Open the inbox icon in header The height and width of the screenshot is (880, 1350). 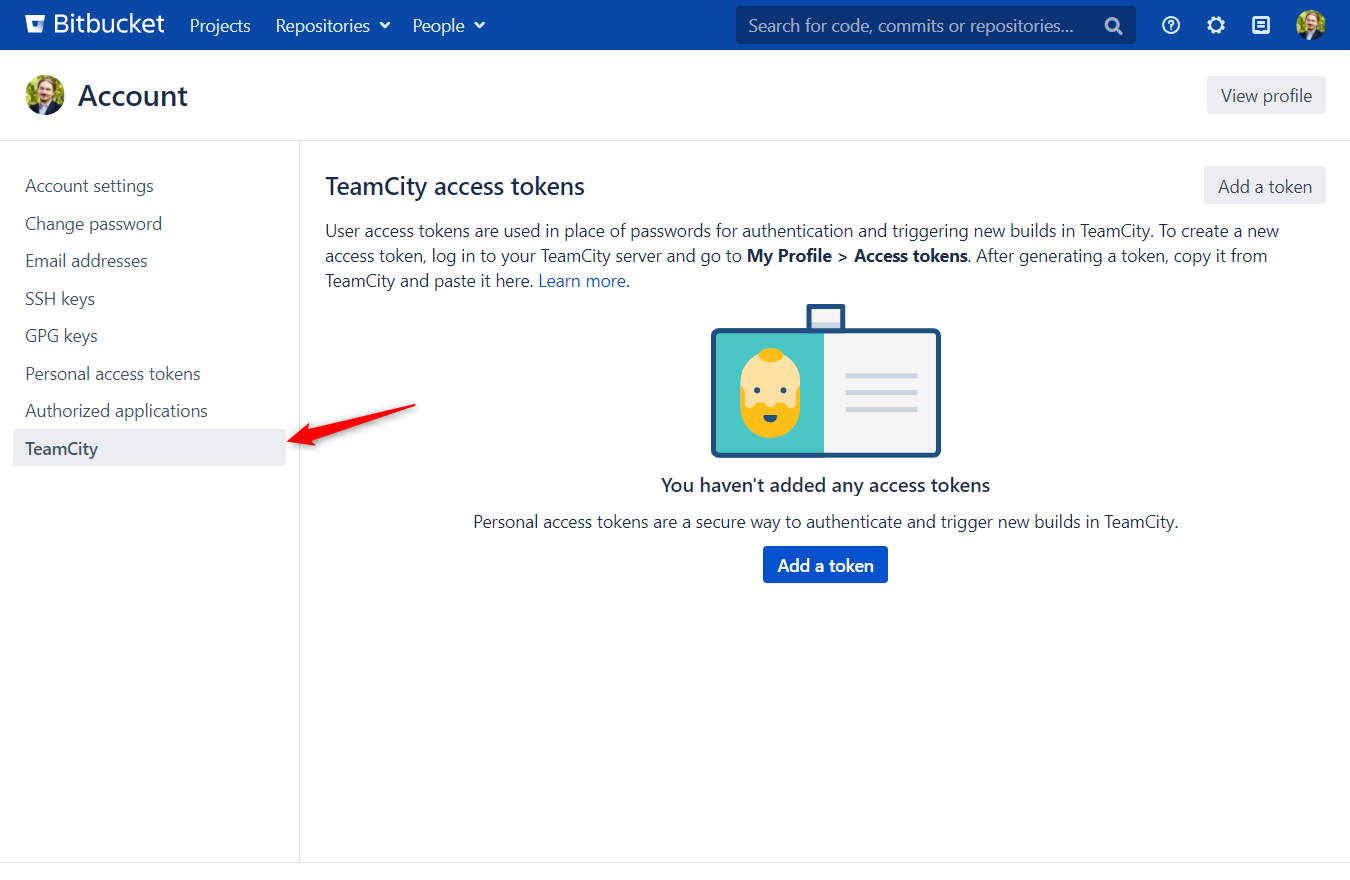(1261, 26)
